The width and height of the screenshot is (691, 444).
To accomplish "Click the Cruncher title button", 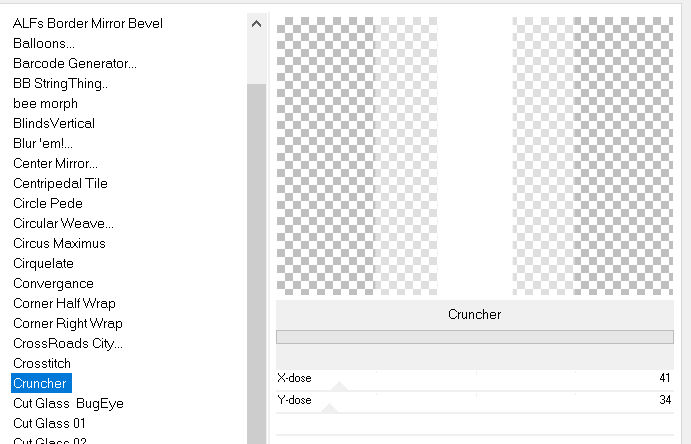I will (x=474, y=314).
